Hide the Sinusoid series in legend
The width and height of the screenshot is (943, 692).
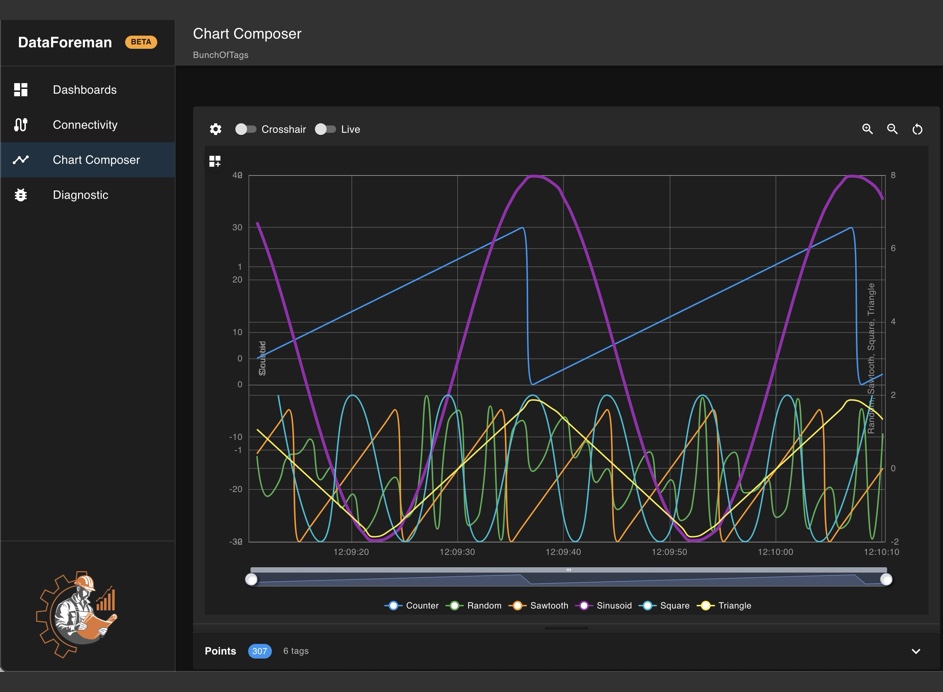604,606
